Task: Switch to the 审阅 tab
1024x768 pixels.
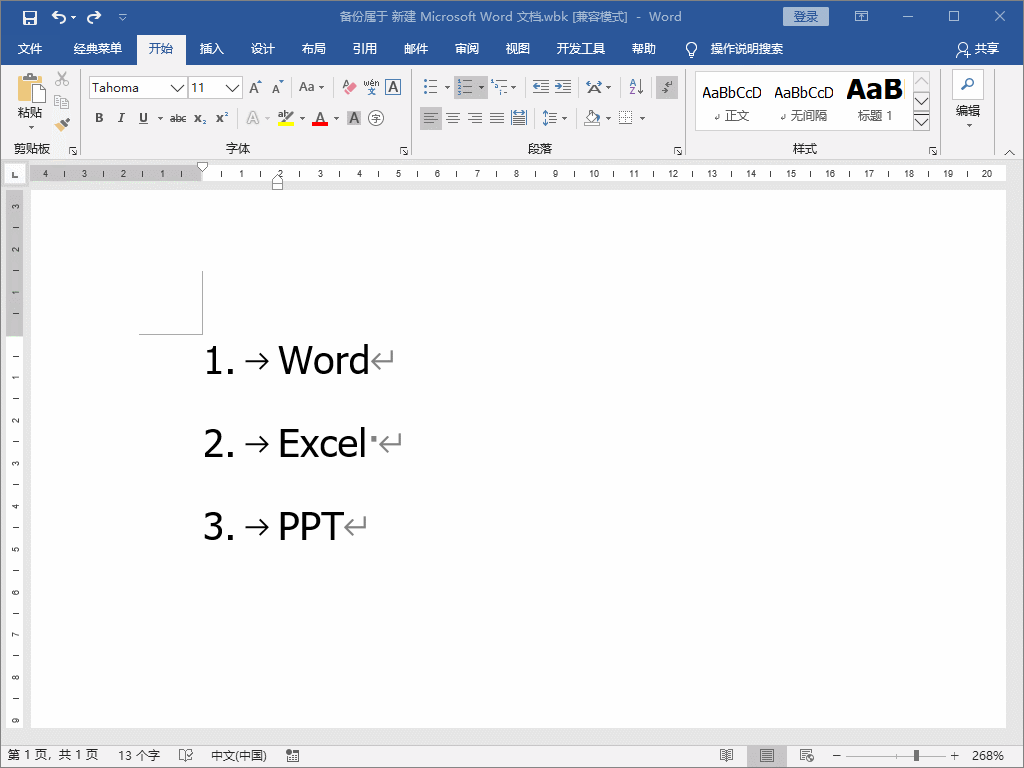Action: [467, 49]
